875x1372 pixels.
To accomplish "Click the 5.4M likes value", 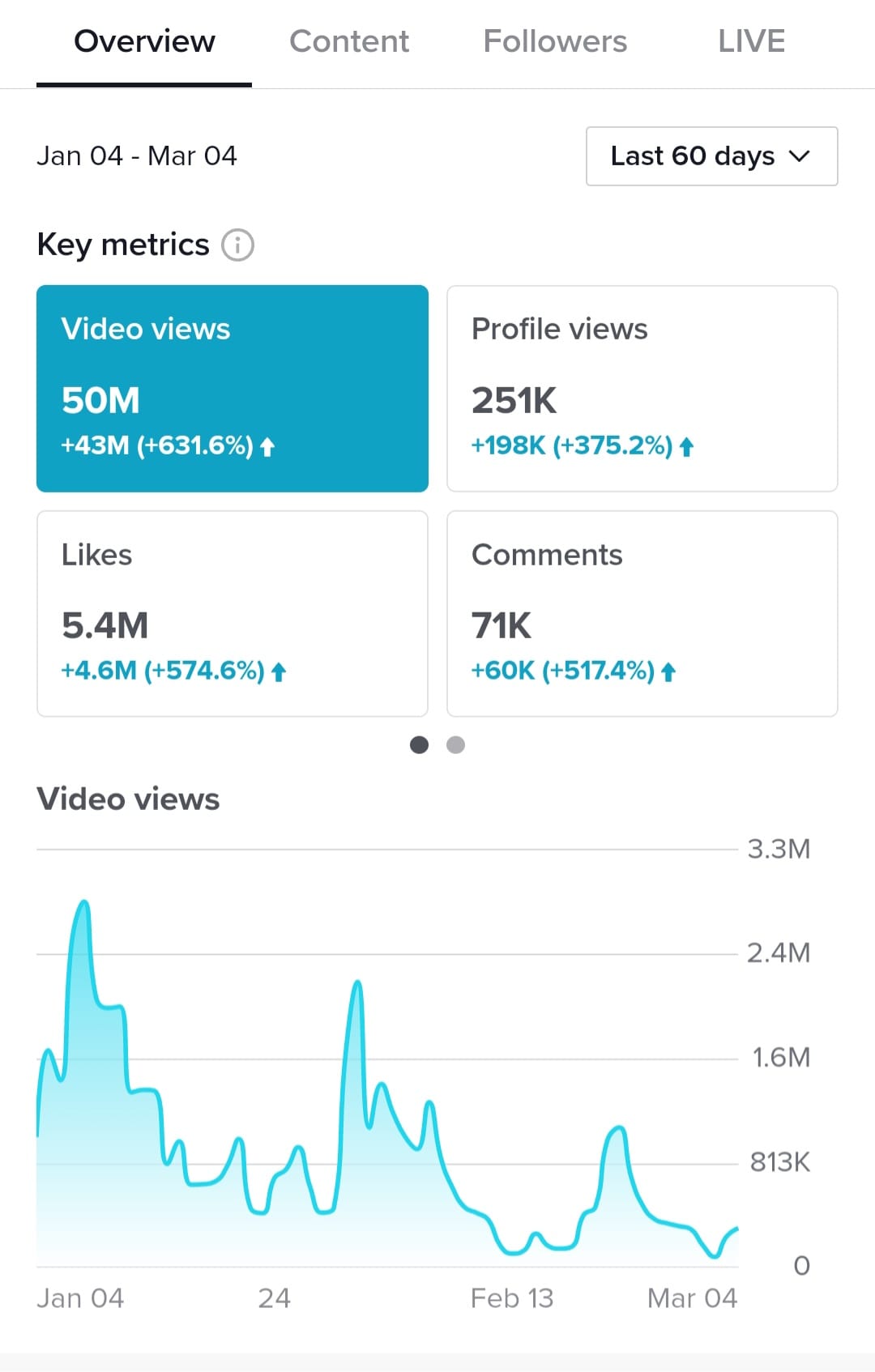I will point(105,626).
